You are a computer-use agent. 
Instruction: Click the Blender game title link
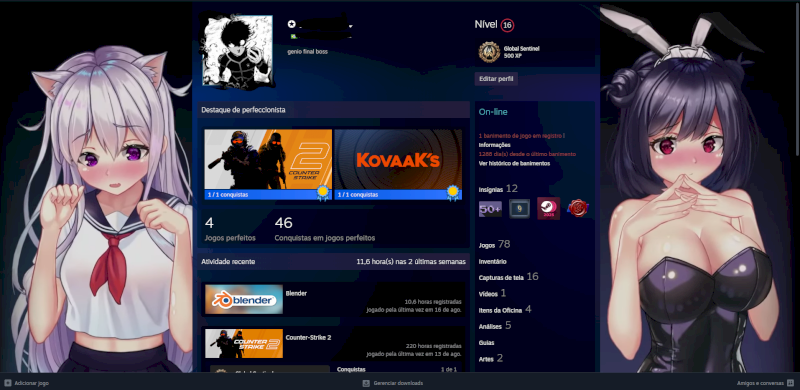[296, 294]
